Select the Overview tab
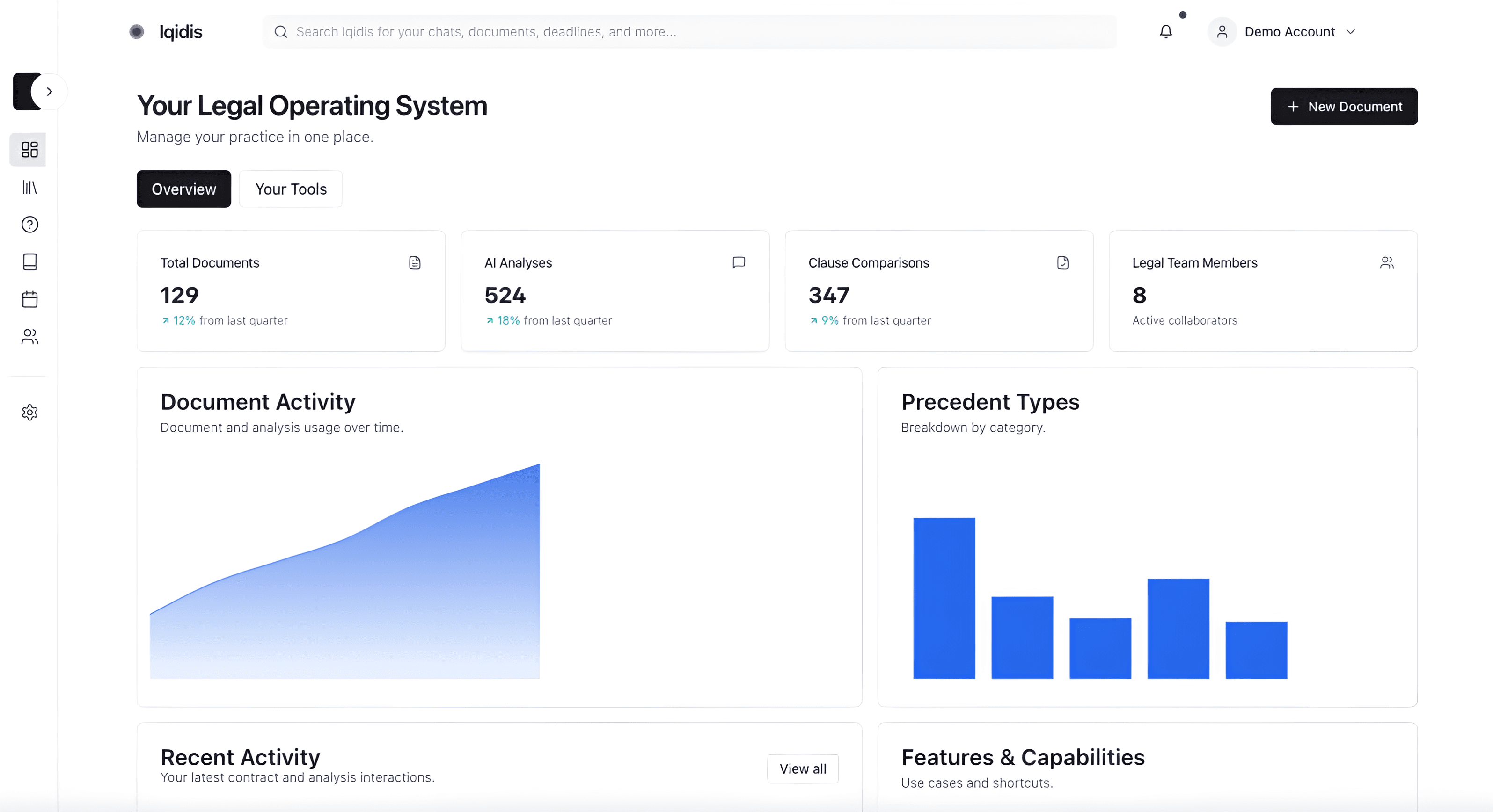Viewport: 1493px width, 812px height. [x=184, y=189]
